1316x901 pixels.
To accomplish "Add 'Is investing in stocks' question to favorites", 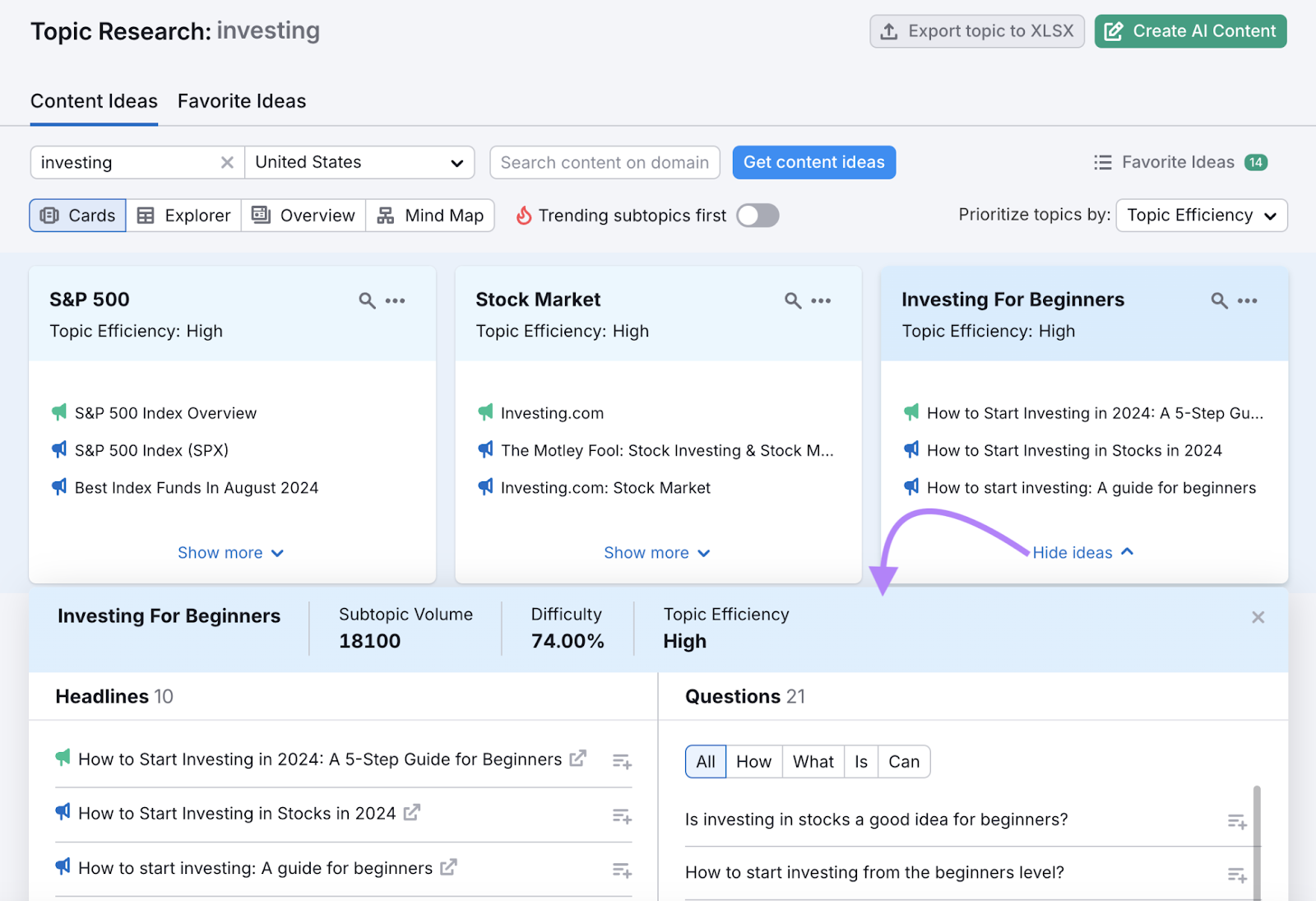I will (1237, 821).
